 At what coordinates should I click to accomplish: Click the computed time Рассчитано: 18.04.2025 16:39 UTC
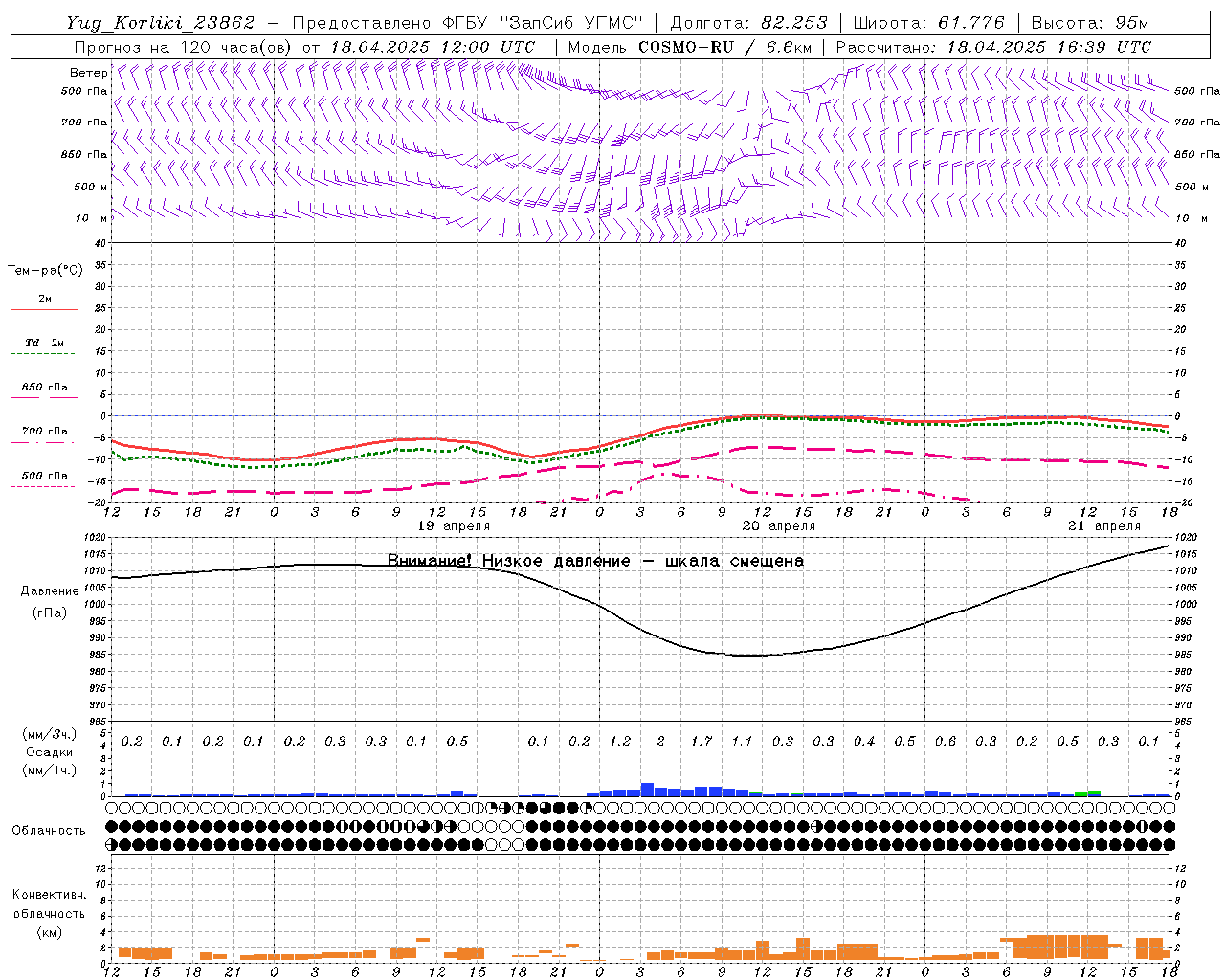point(993,47)
